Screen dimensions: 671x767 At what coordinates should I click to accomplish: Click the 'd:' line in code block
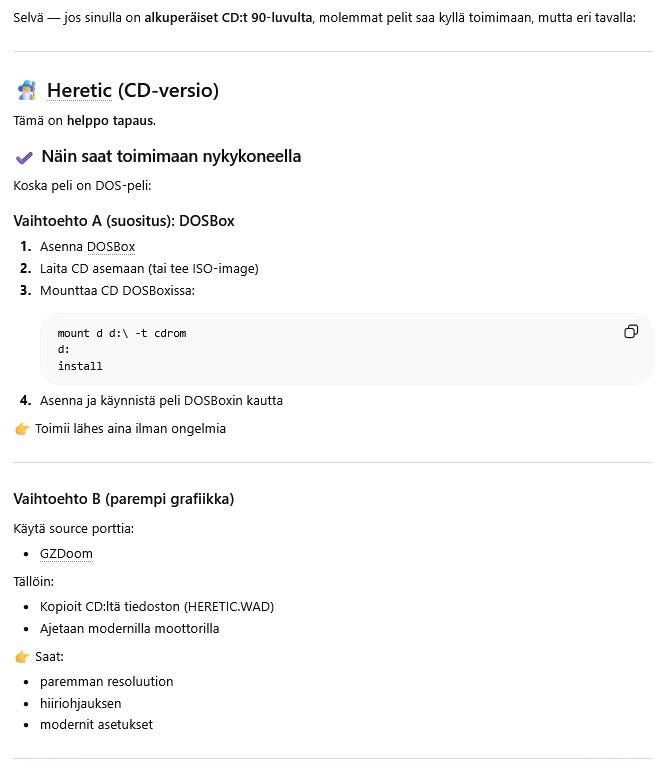(x=64, y=350)
